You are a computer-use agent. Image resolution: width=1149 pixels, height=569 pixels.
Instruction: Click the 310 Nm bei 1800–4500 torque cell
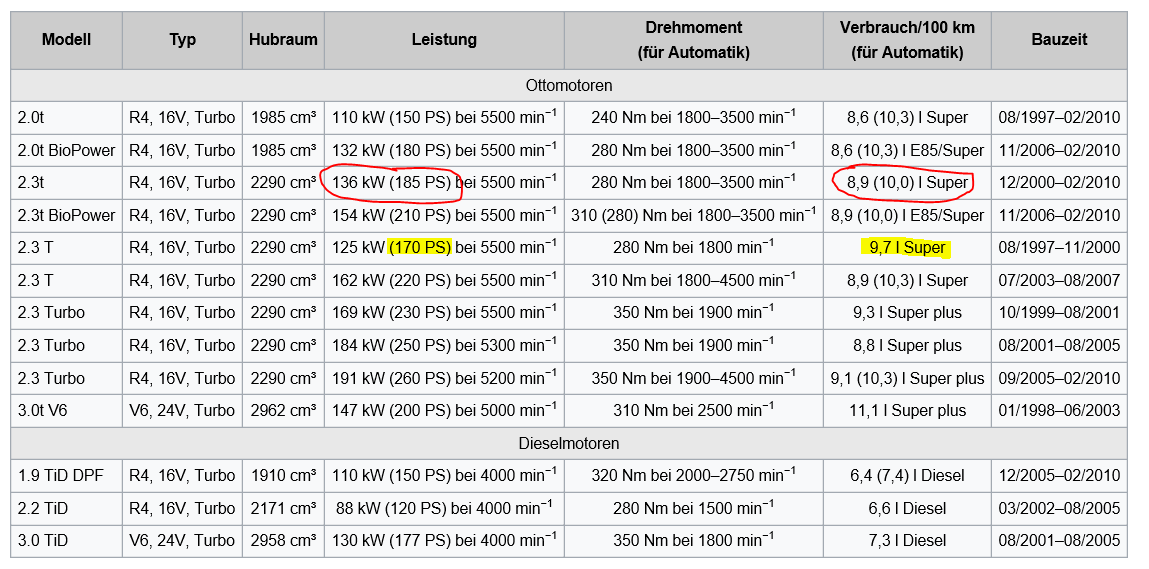tap(694, 281)
